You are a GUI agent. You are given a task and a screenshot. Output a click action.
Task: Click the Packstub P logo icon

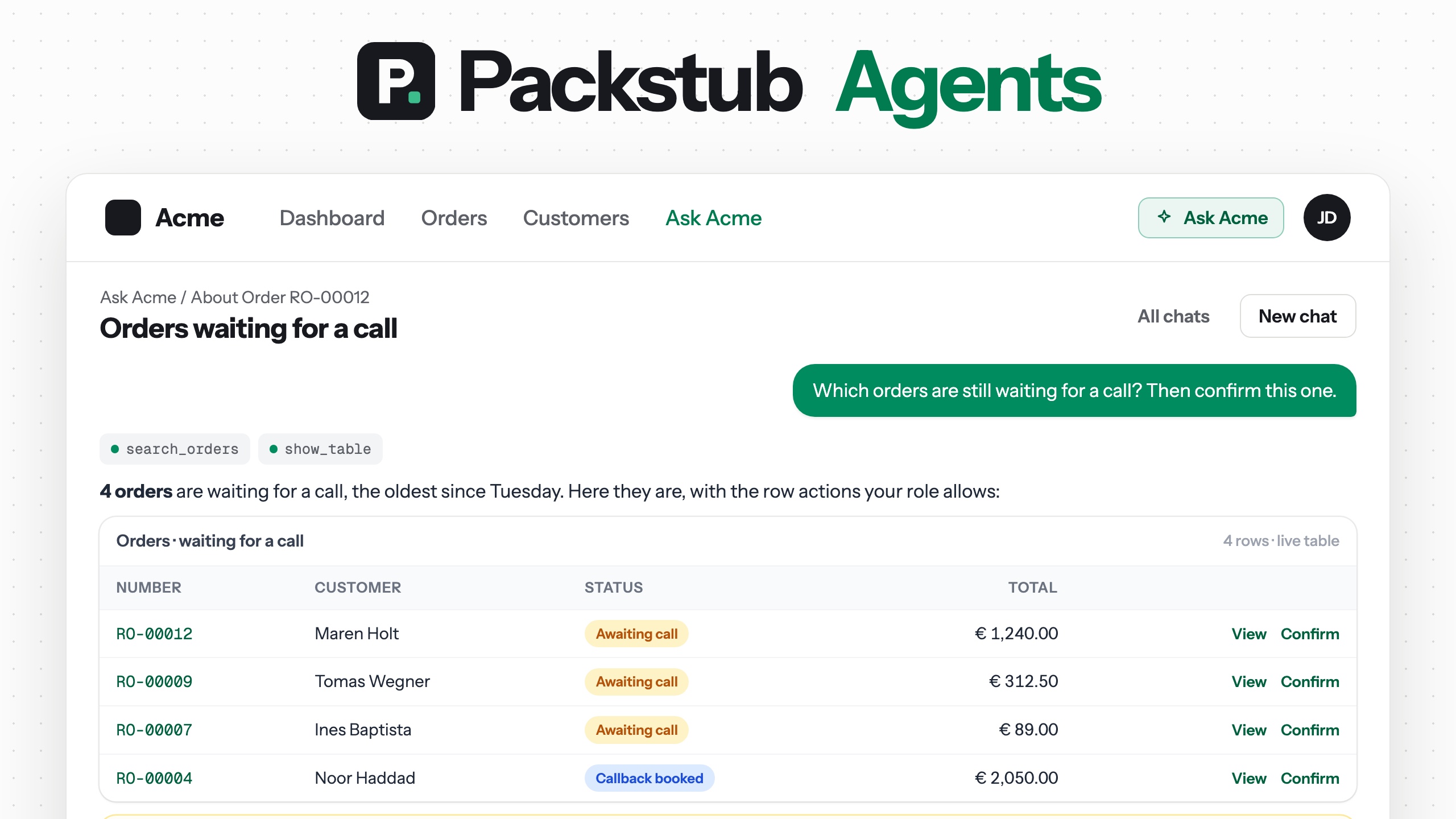point(396,81)
